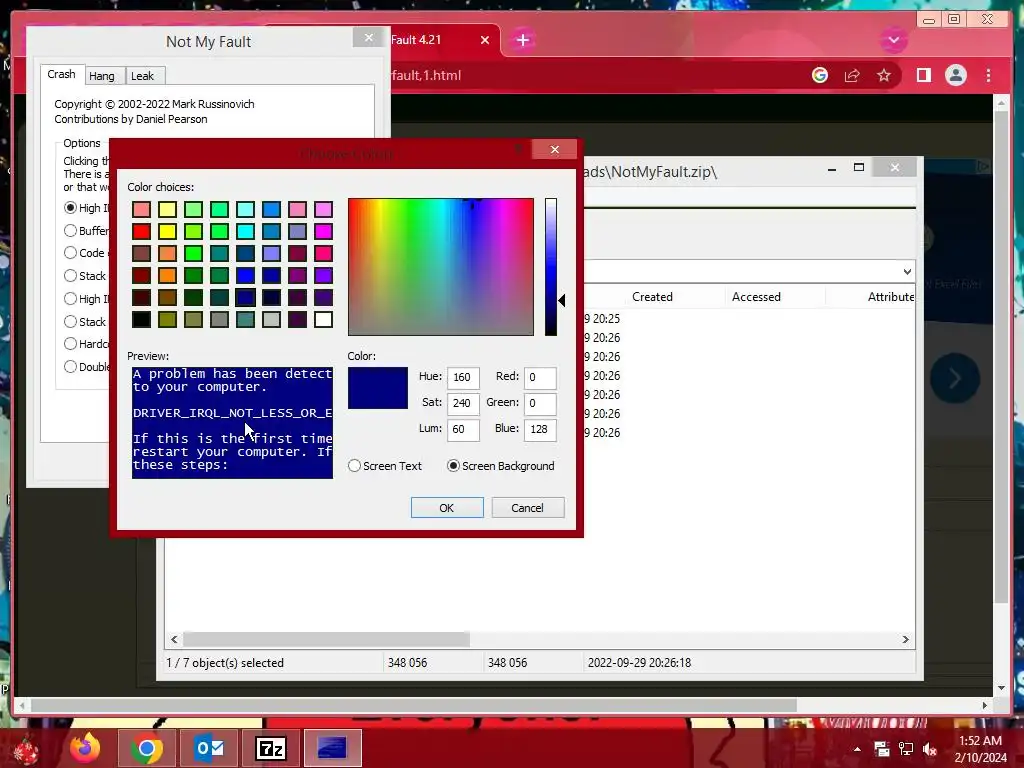Click the bluescreen preview text box
The image size is (1024, 768).
(x=232, y=423)
